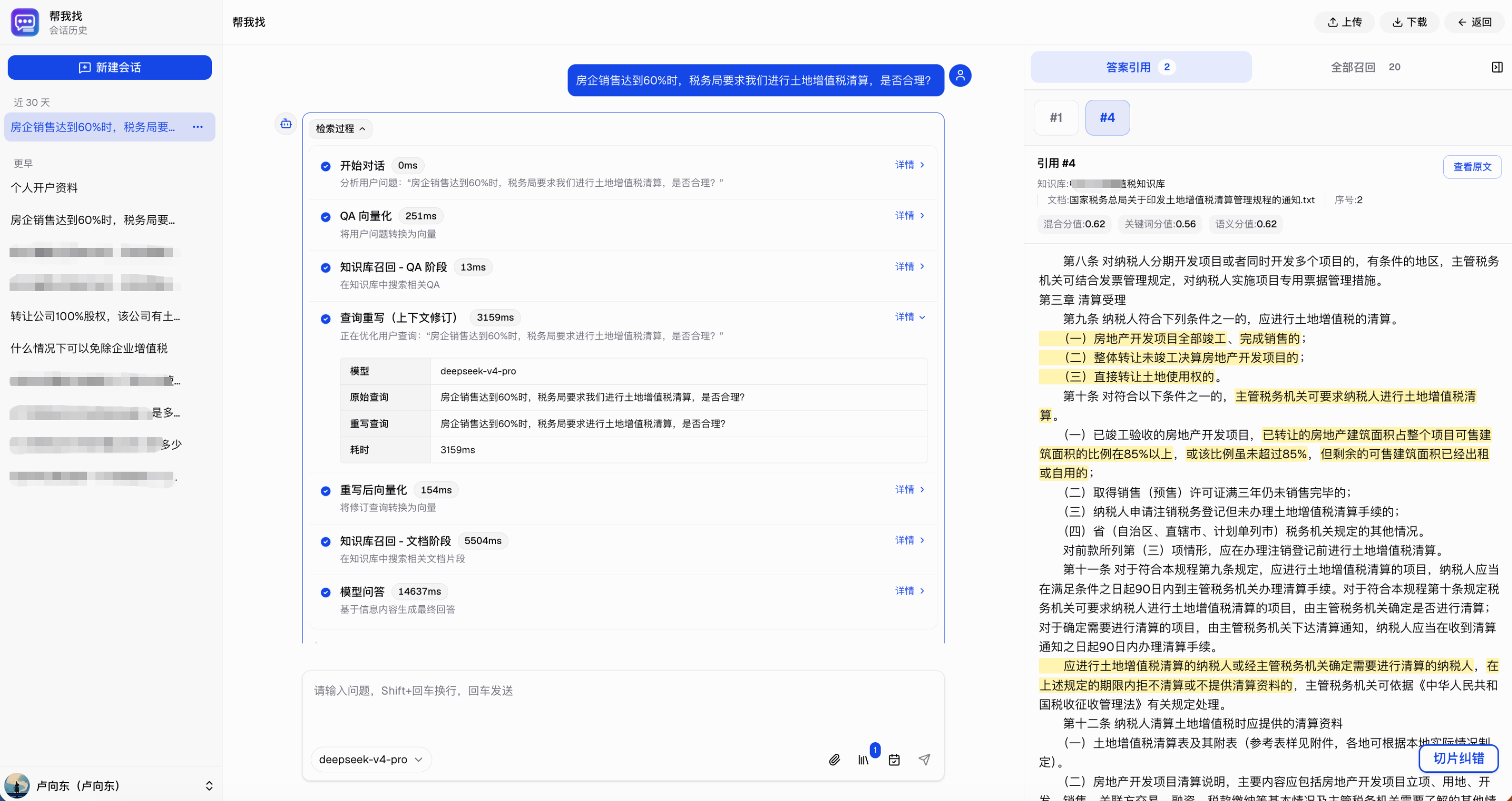Click the 会话历史 subtitle in sidebar header
Screen dimensions: 1512x801
pyautogui.click(x=68, y=31)
